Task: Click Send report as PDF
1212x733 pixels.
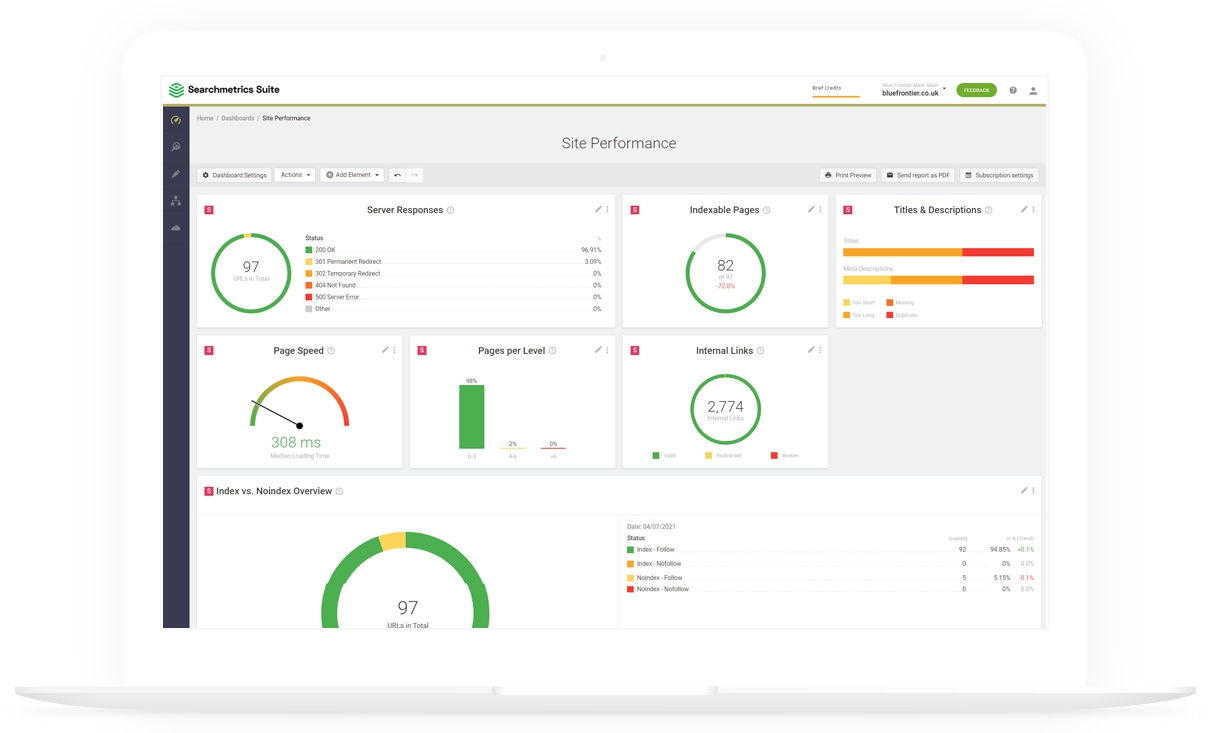Action: [917, 175]
